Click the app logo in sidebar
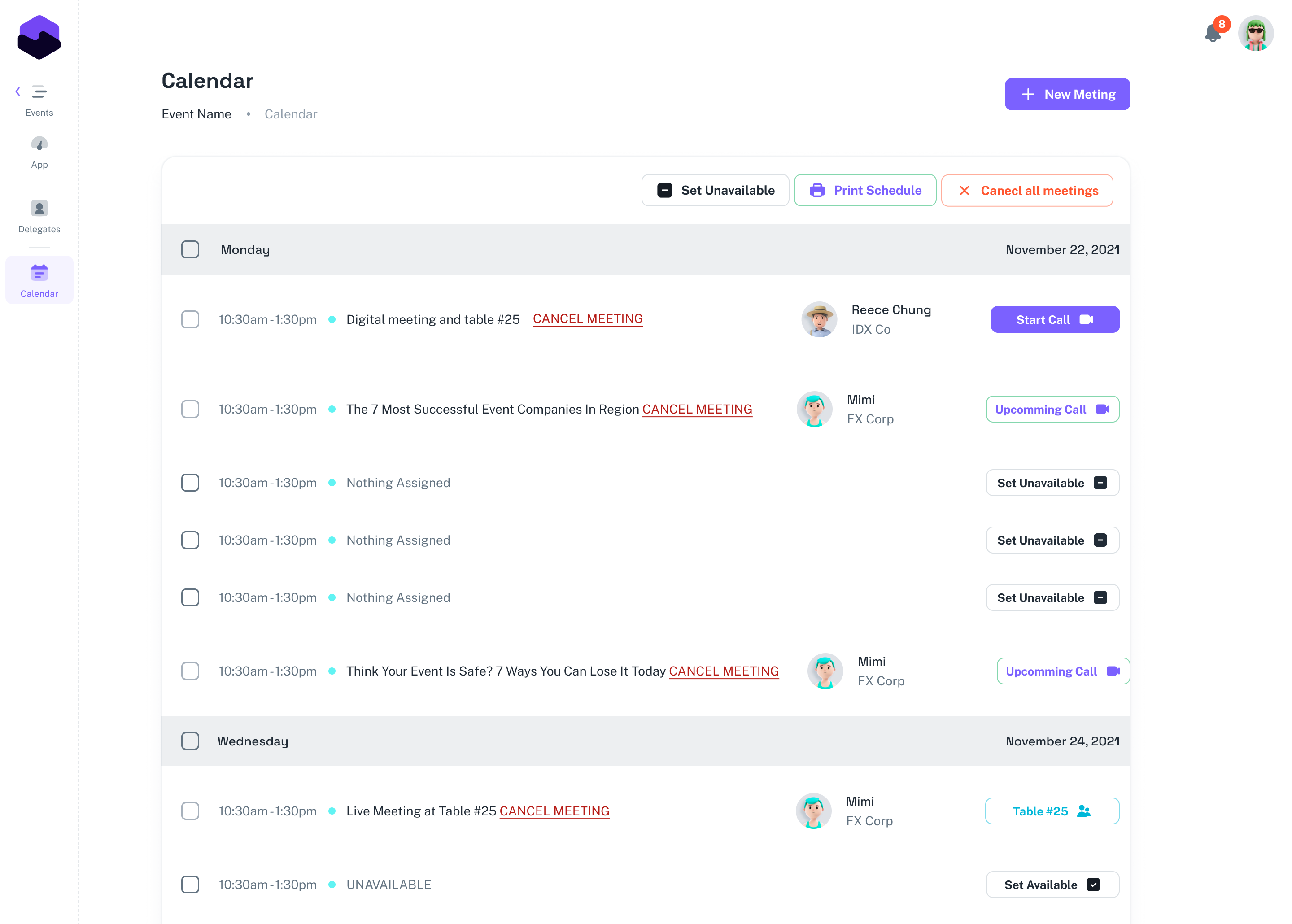The image size is (1292, 924). tap(39, 38)
